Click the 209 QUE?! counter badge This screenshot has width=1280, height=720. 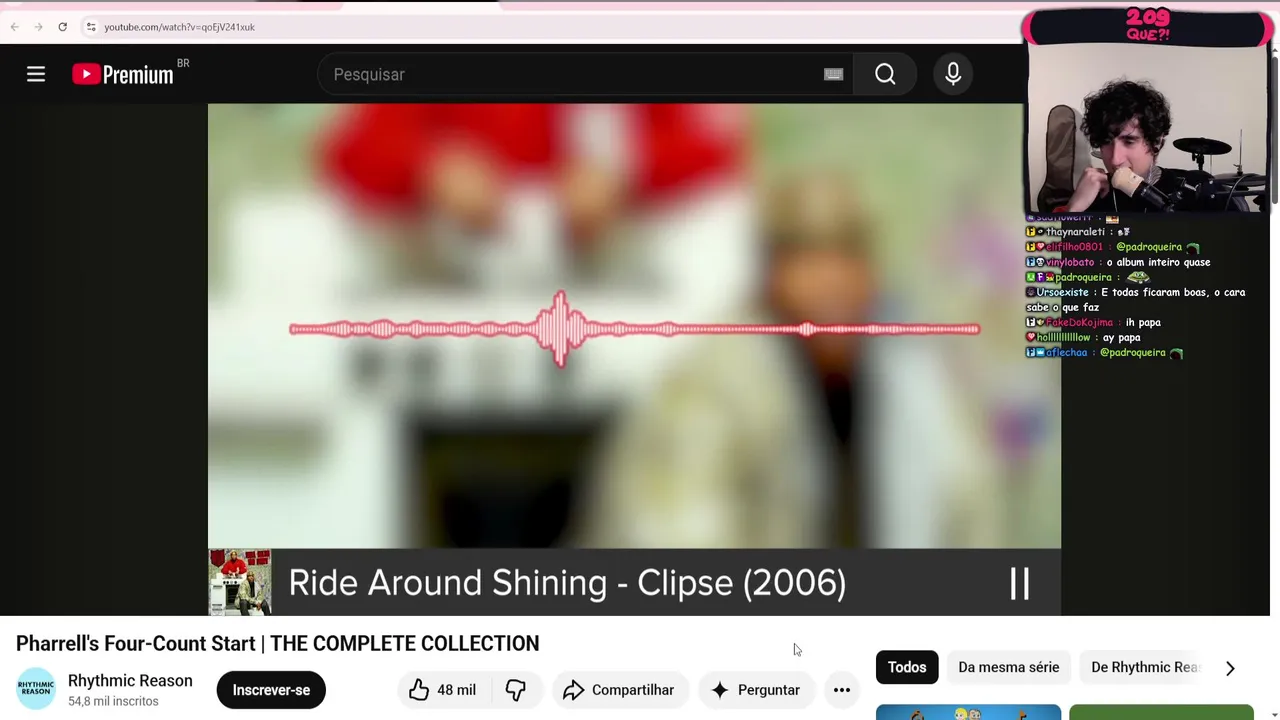coord(1147,26)
